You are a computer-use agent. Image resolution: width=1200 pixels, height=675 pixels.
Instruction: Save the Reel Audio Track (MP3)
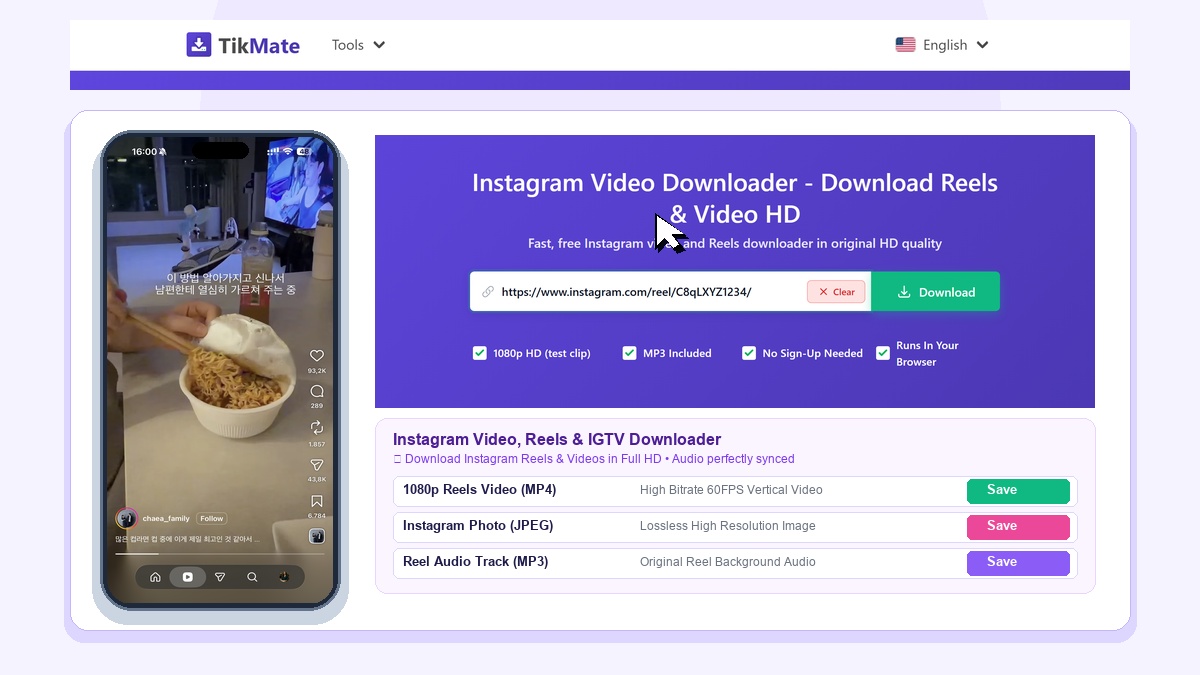(x=1018, y=563)
